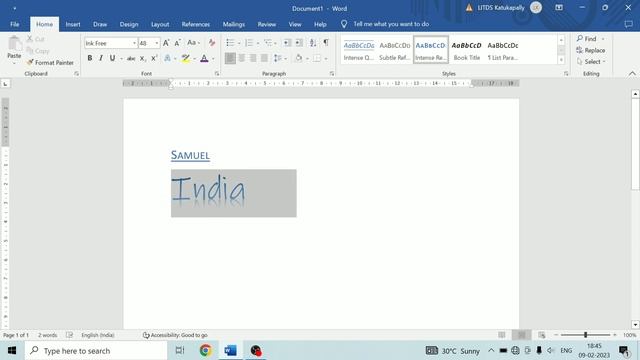Select Center alignment
640x360 pixels.
242,58
